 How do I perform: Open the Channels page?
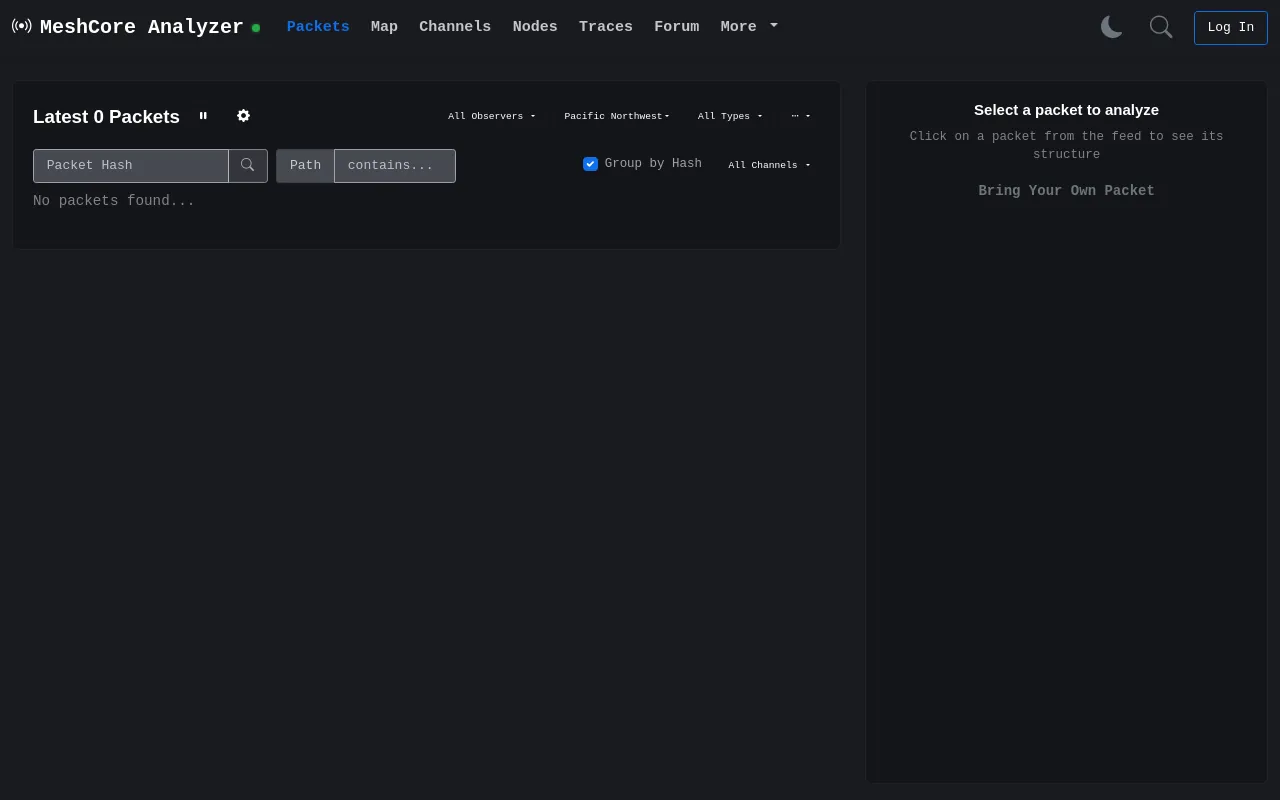pos(455,27)
